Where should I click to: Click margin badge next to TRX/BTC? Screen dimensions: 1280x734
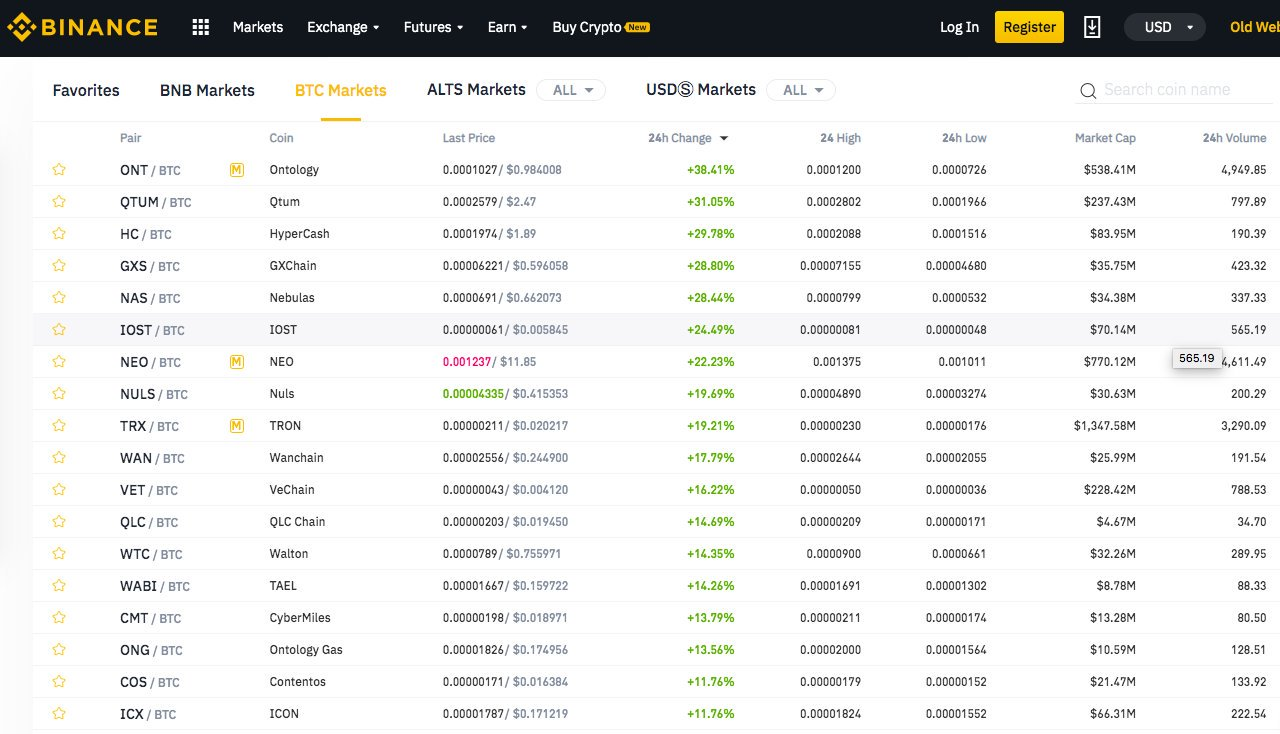pos(237,426)
